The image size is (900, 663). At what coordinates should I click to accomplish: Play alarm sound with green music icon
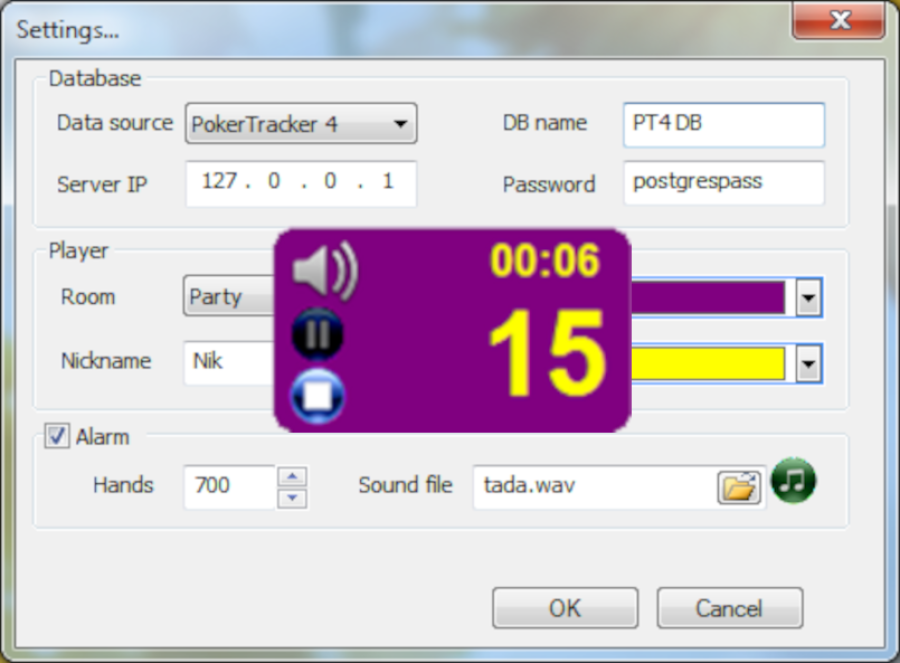(x=794, y=481)
